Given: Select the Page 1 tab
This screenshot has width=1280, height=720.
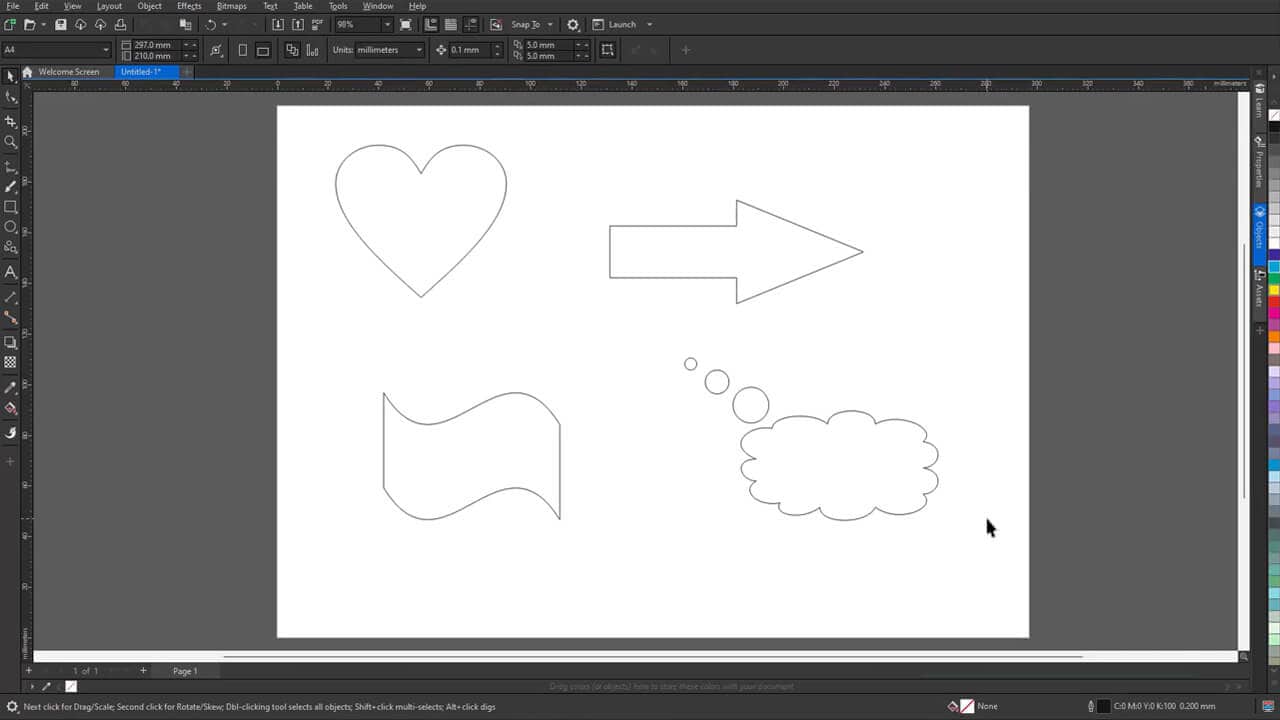Looking at the screenshot, I should coord(185,671).
